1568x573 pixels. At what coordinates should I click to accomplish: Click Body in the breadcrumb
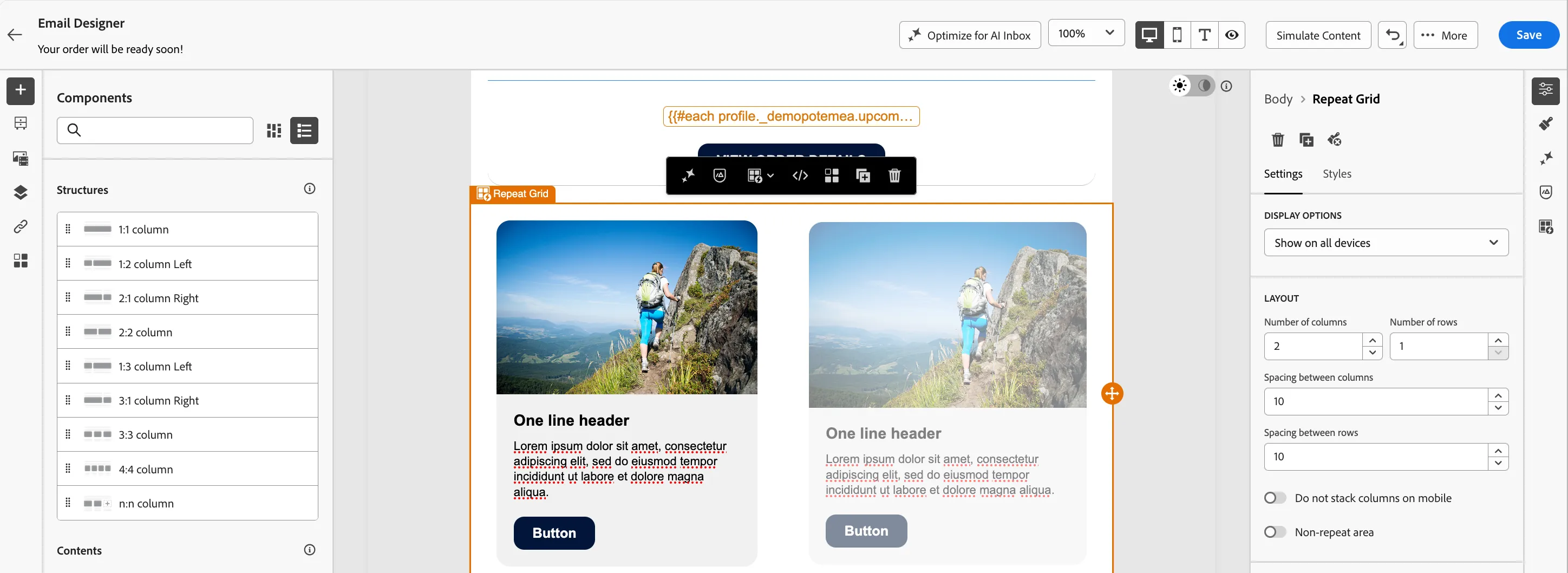pos(1278,99)
